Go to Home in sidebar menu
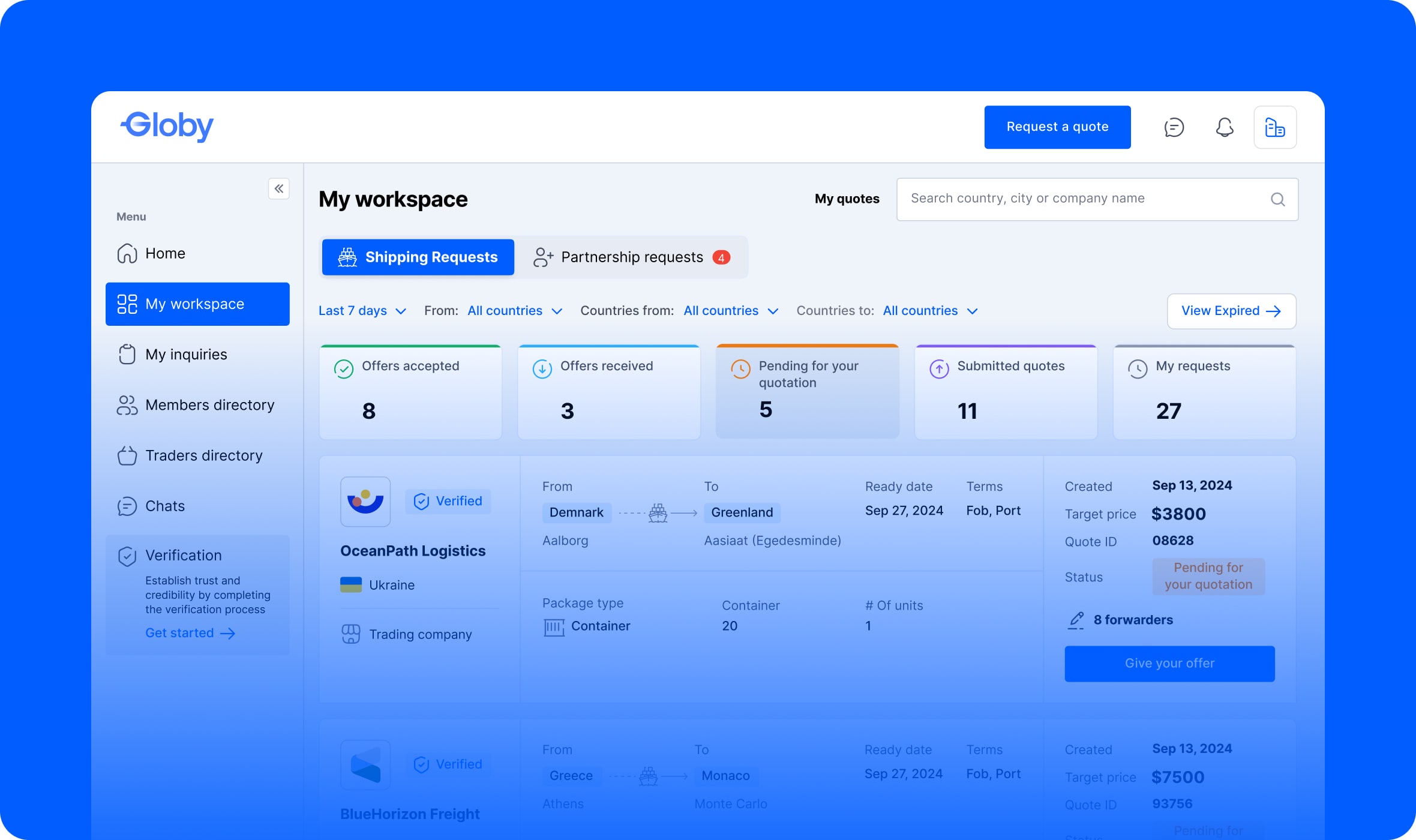This screenshot has height=840, width=1416. pos(197,253)
